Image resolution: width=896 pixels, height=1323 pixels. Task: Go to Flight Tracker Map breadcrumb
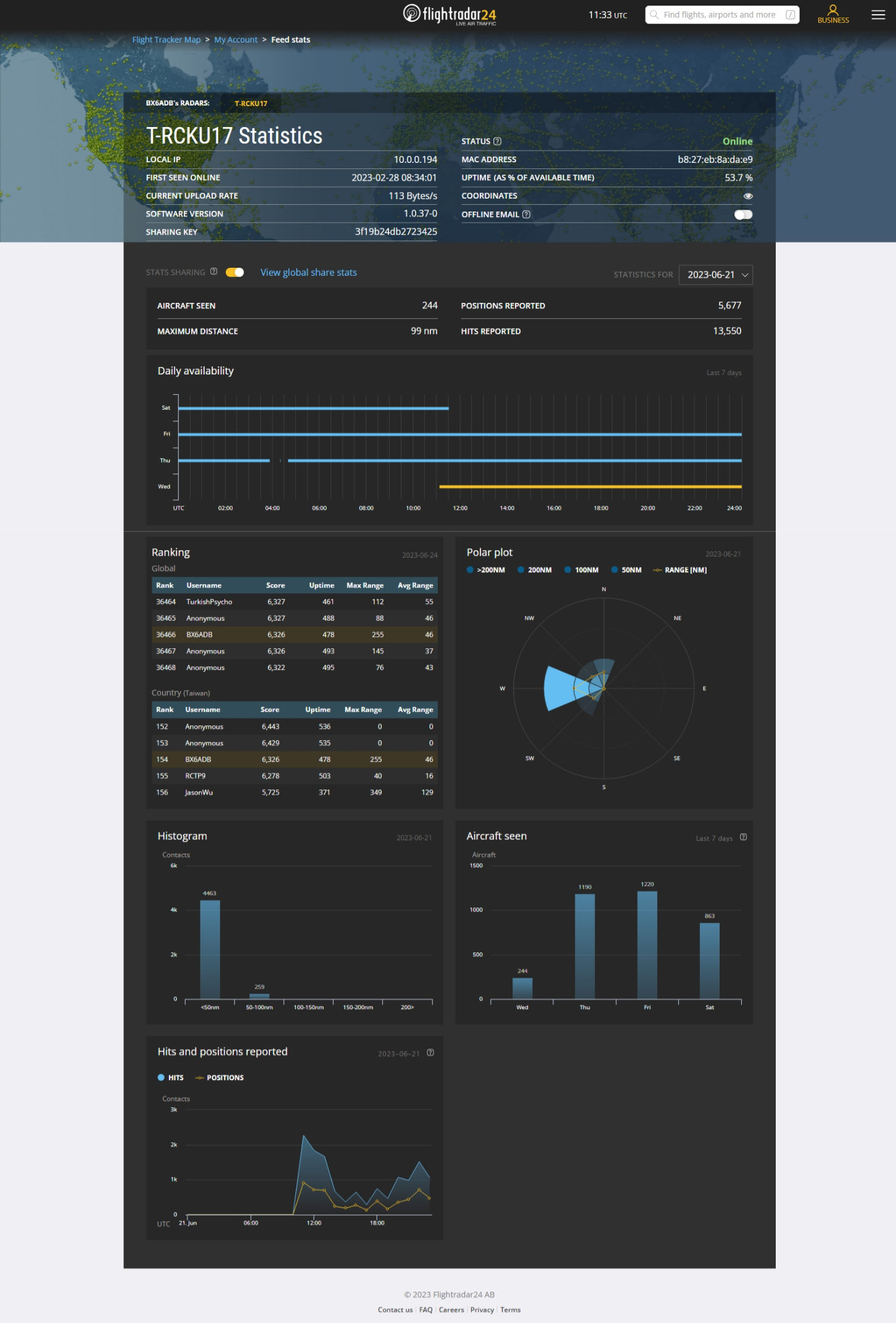point(166,39)
